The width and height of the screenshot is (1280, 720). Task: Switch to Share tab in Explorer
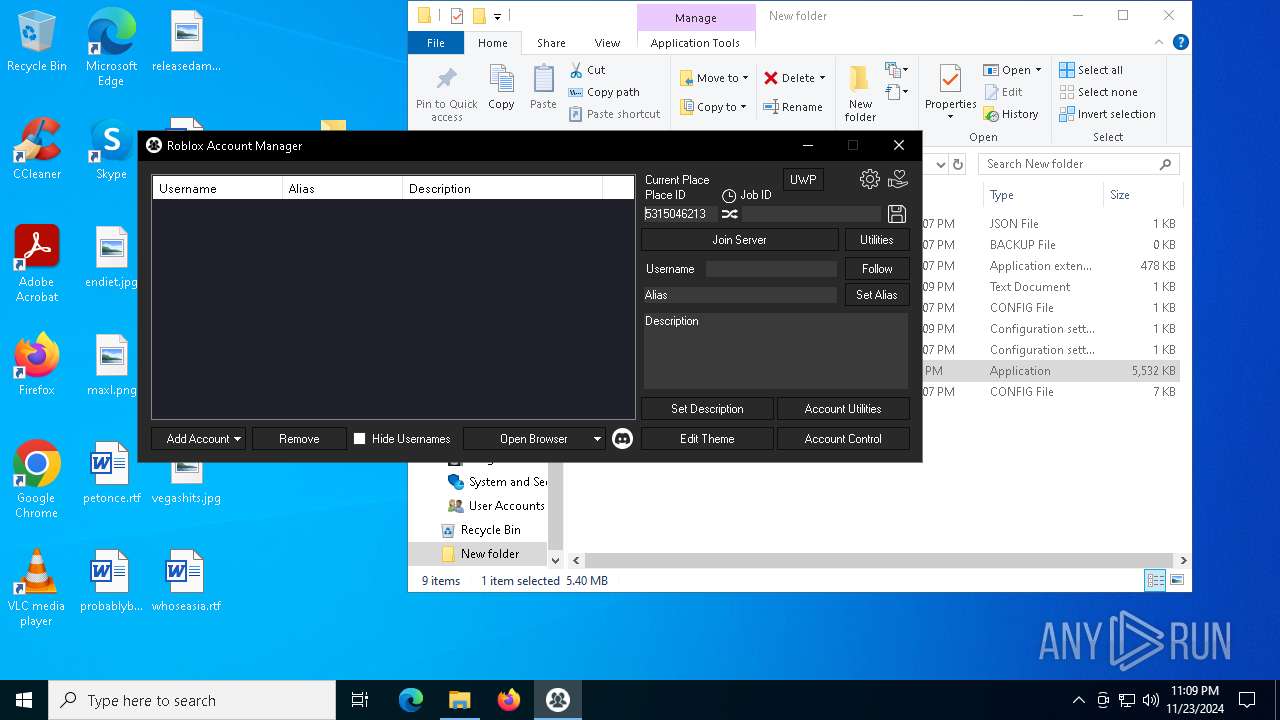click(x=551, y=43)
